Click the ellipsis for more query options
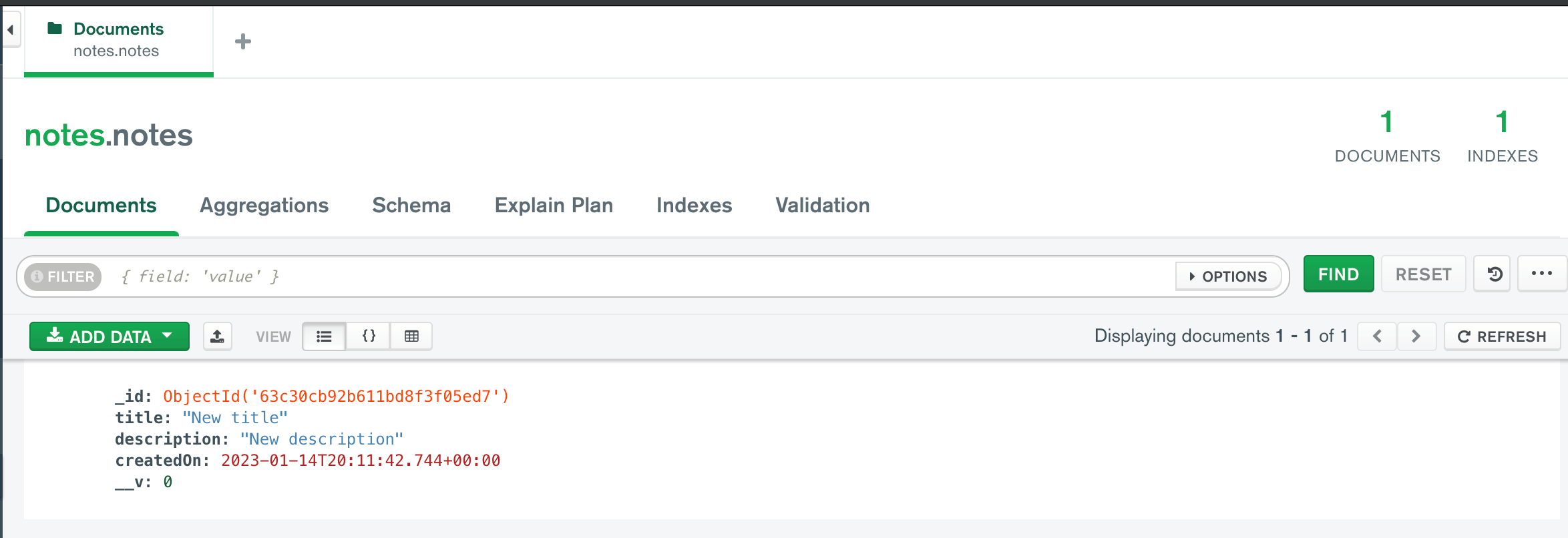The width and height of the screenshot is (1568, 538). pyautogui.click(x=1541, y=274)
